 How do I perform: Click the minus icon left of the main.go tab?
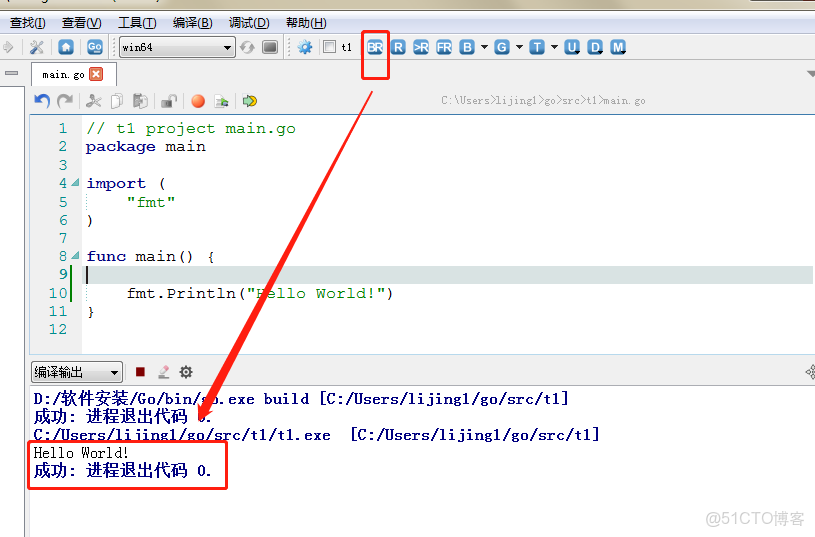(x=11, y=73)
